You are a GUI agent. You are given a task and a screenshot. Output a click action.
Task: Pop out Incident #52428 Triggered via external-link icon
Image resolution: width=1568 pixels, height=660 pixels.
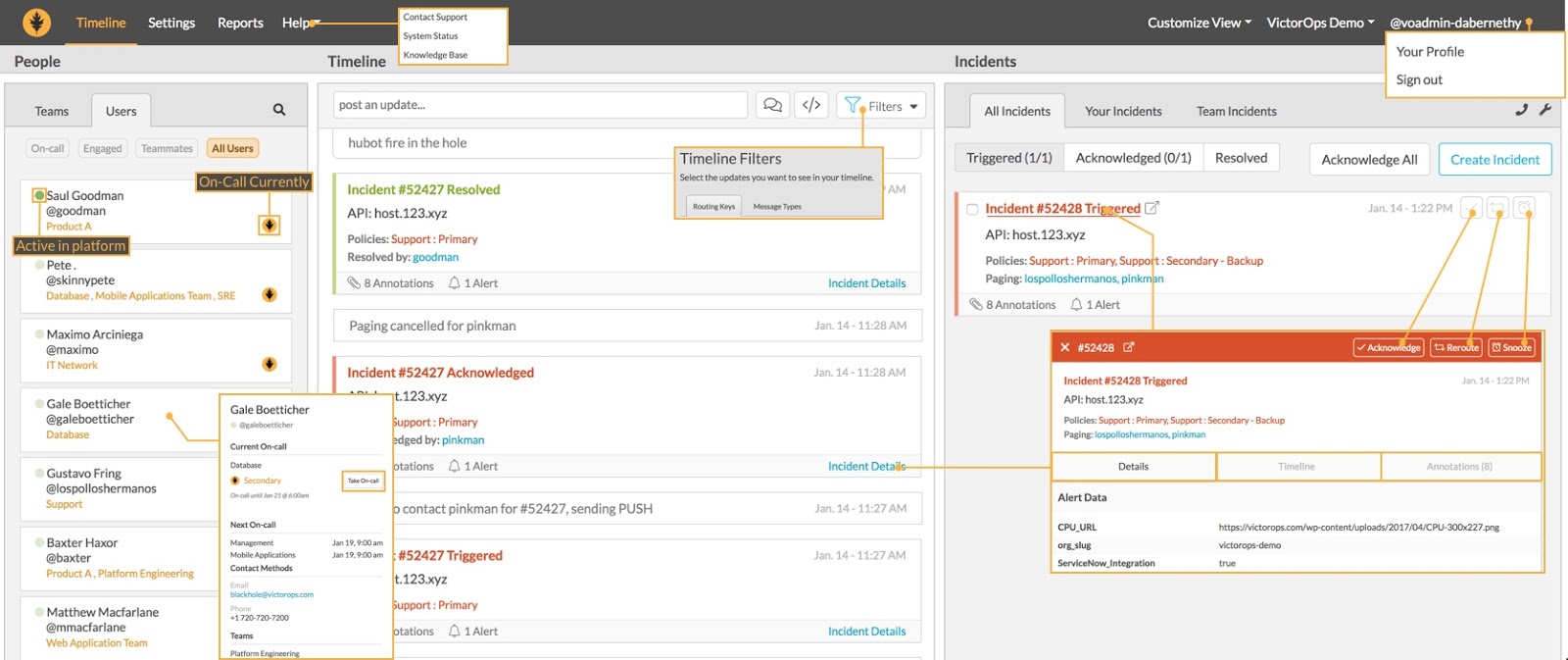pos(1152,208)
